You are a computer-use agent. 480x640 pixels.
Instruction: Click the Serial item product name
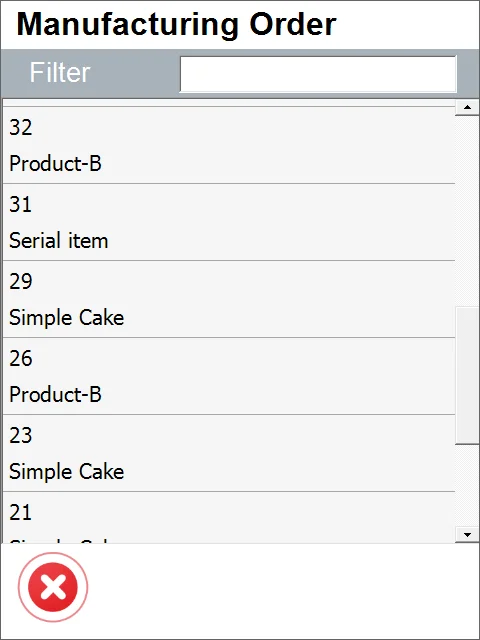[x=59, y=240]
